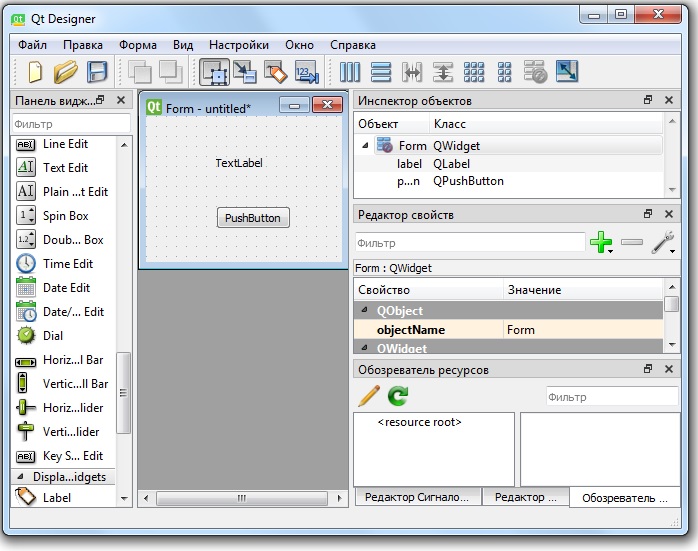
Task: Click the property editor Фильтр field
Action: (x=470, y=243)
